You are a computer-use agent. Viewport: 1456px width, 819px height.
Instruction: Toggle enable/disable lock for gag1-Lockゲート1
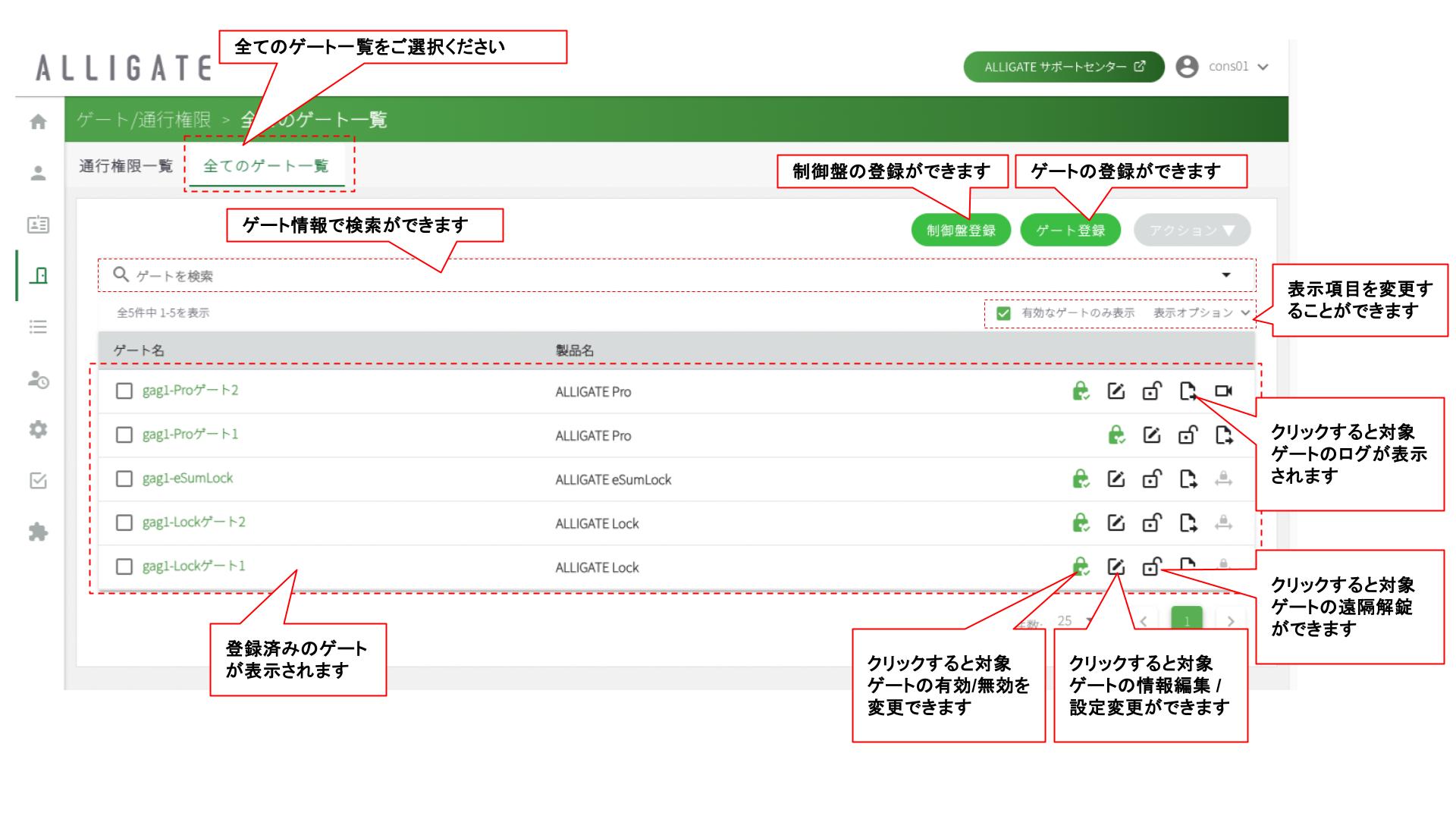coord(1081,567)
